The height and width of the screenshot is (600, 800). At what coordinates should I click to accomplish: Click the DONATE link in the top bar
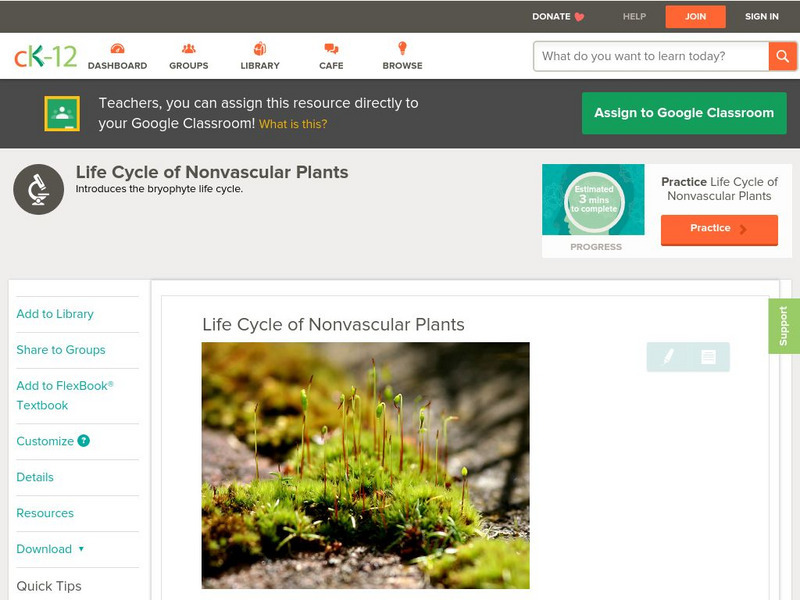coord(551,16)
